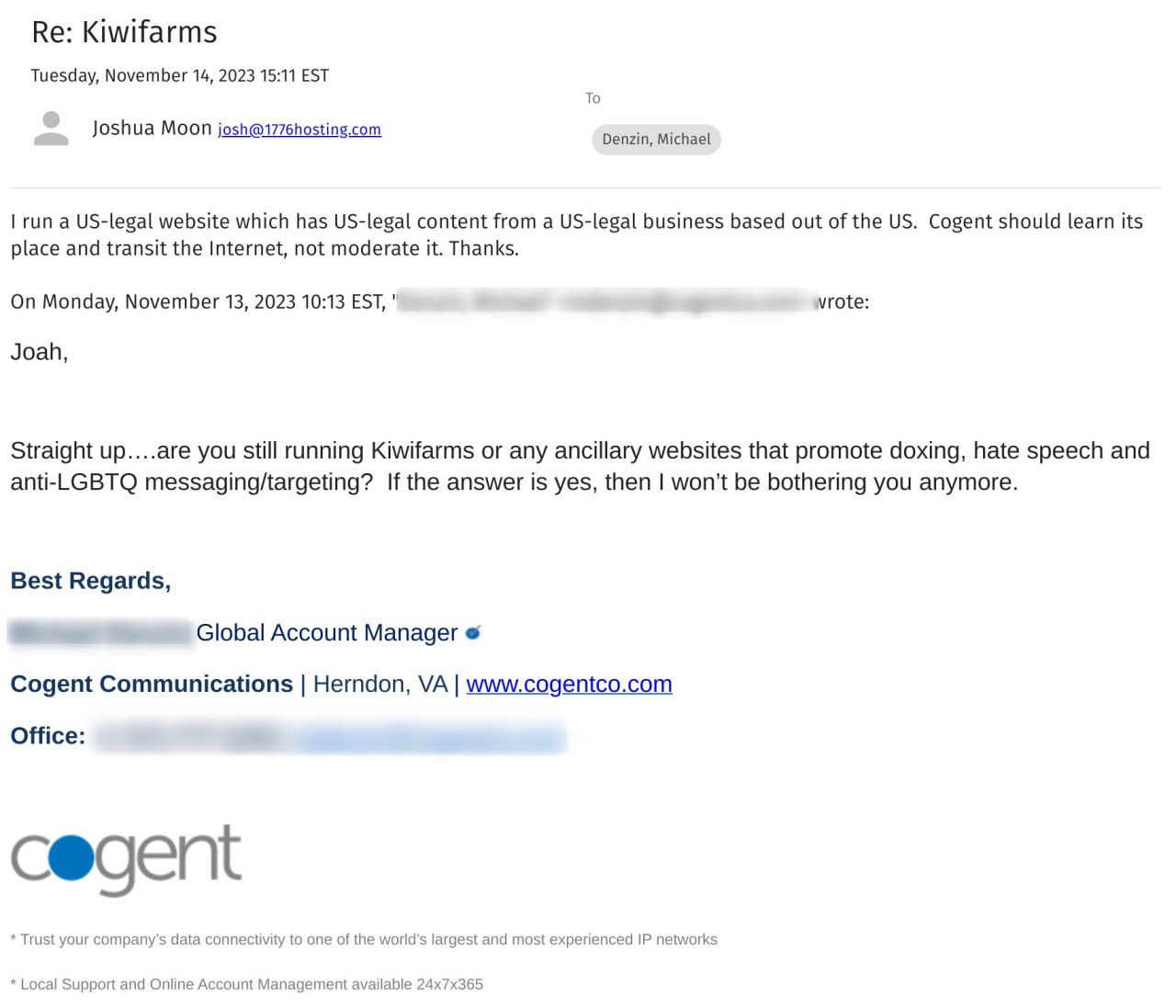The image size is (1176, 1008).
Task: Open the www.cogentco.com website link
Action: [x=569, y=685]
